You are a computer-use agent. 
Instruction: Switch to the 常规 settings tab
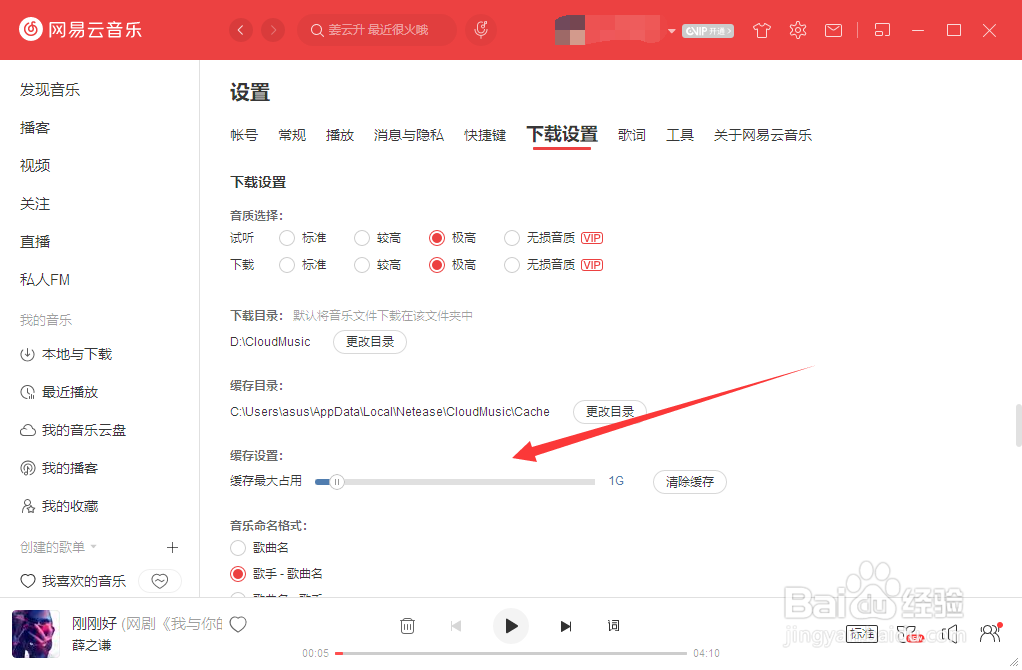292,135
